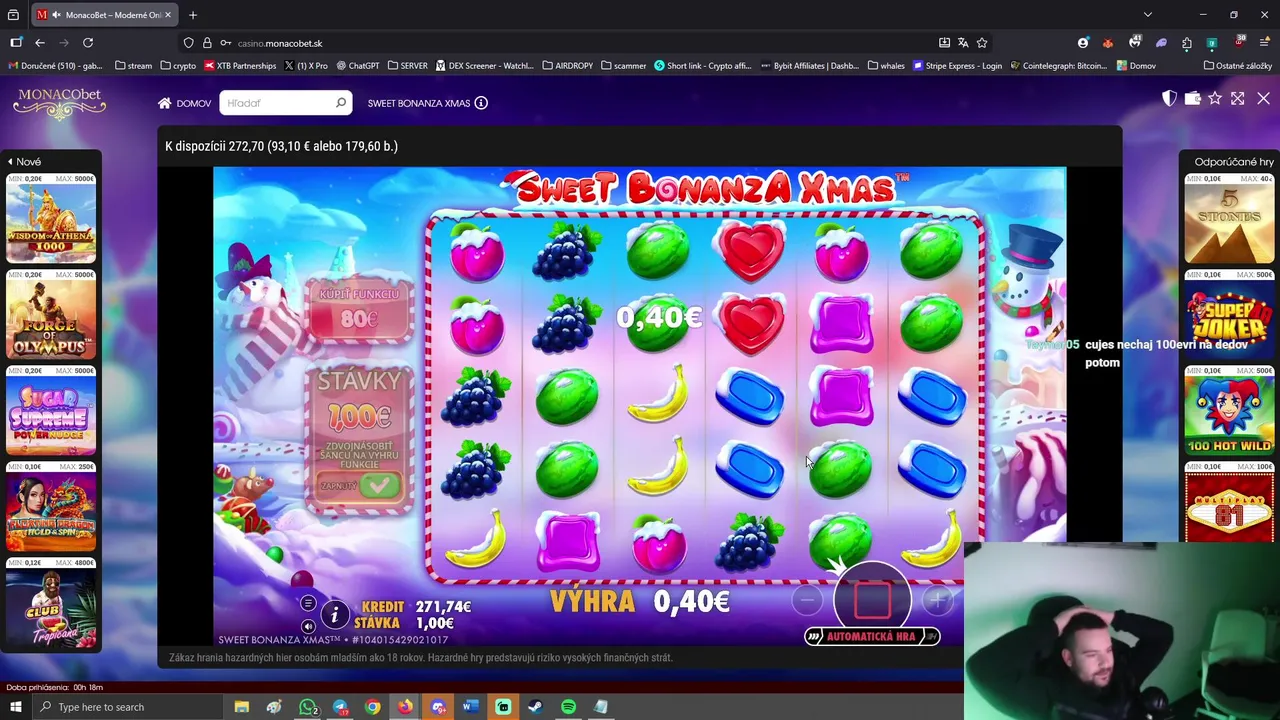This screenshot has height=720, width=1280.
Task: Click the search magnifier icon
Action: [341, 103]
